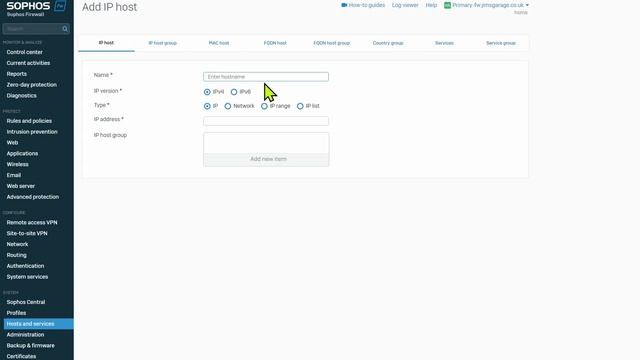Open Profiles in sidebar
Image resolution: width=640 pixels, height=360 pixels.
(16, 313)
